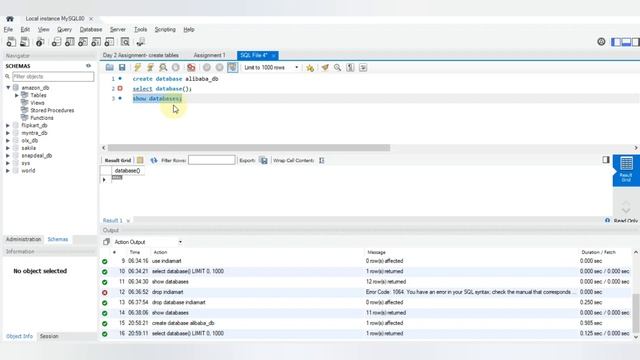The image size is (640, 360).
Task: Expand the olx_db schema
Action: pos(8,140)
